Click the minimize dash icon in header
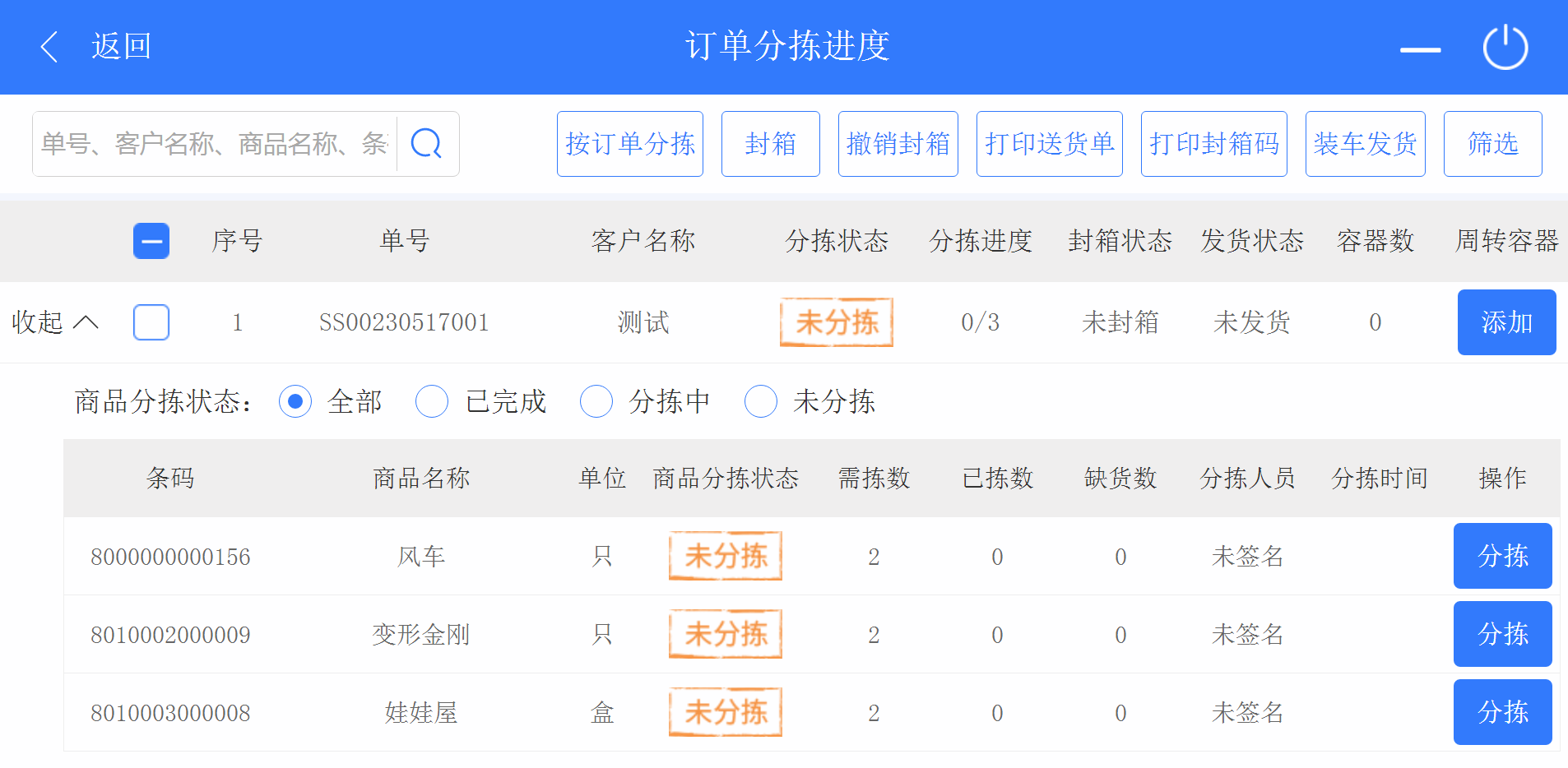Viewport: 1568px width, 768px height. tap(1420, 49)
